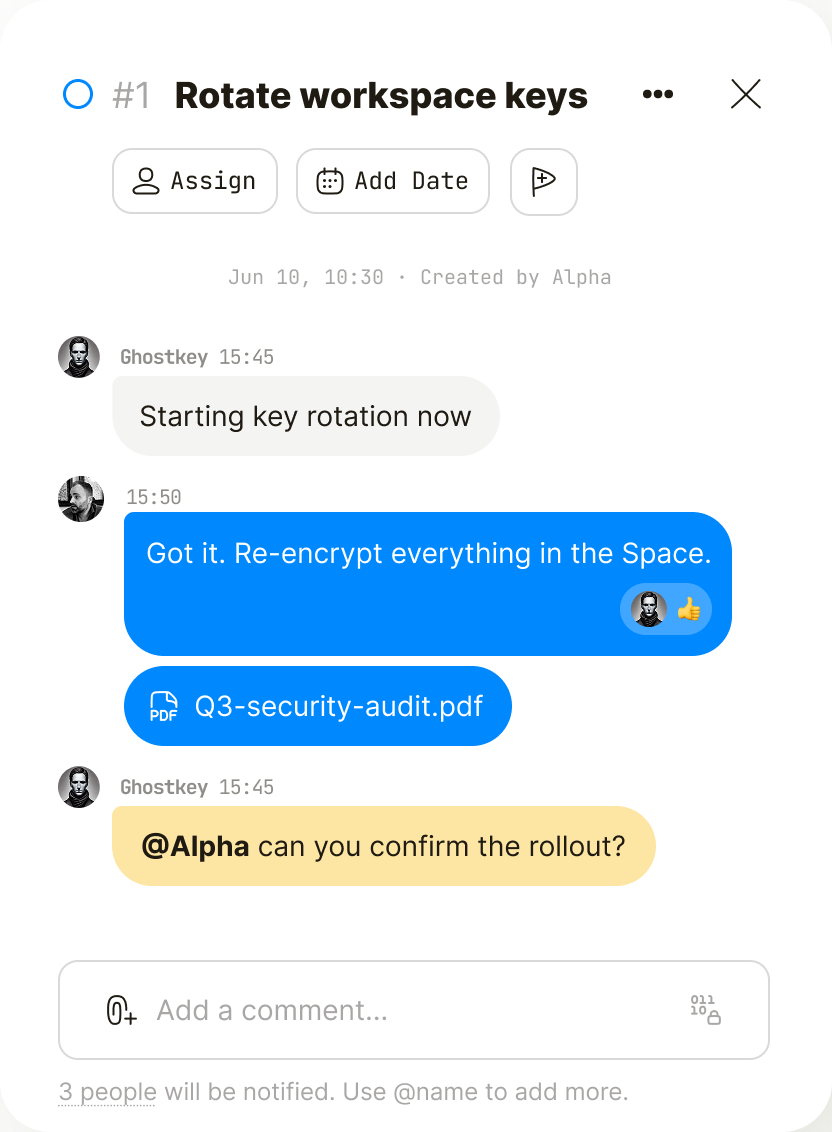832x1132 pixels.
Task: Click the calendar icon in Add Date
Action: click(x=330, y=181)
